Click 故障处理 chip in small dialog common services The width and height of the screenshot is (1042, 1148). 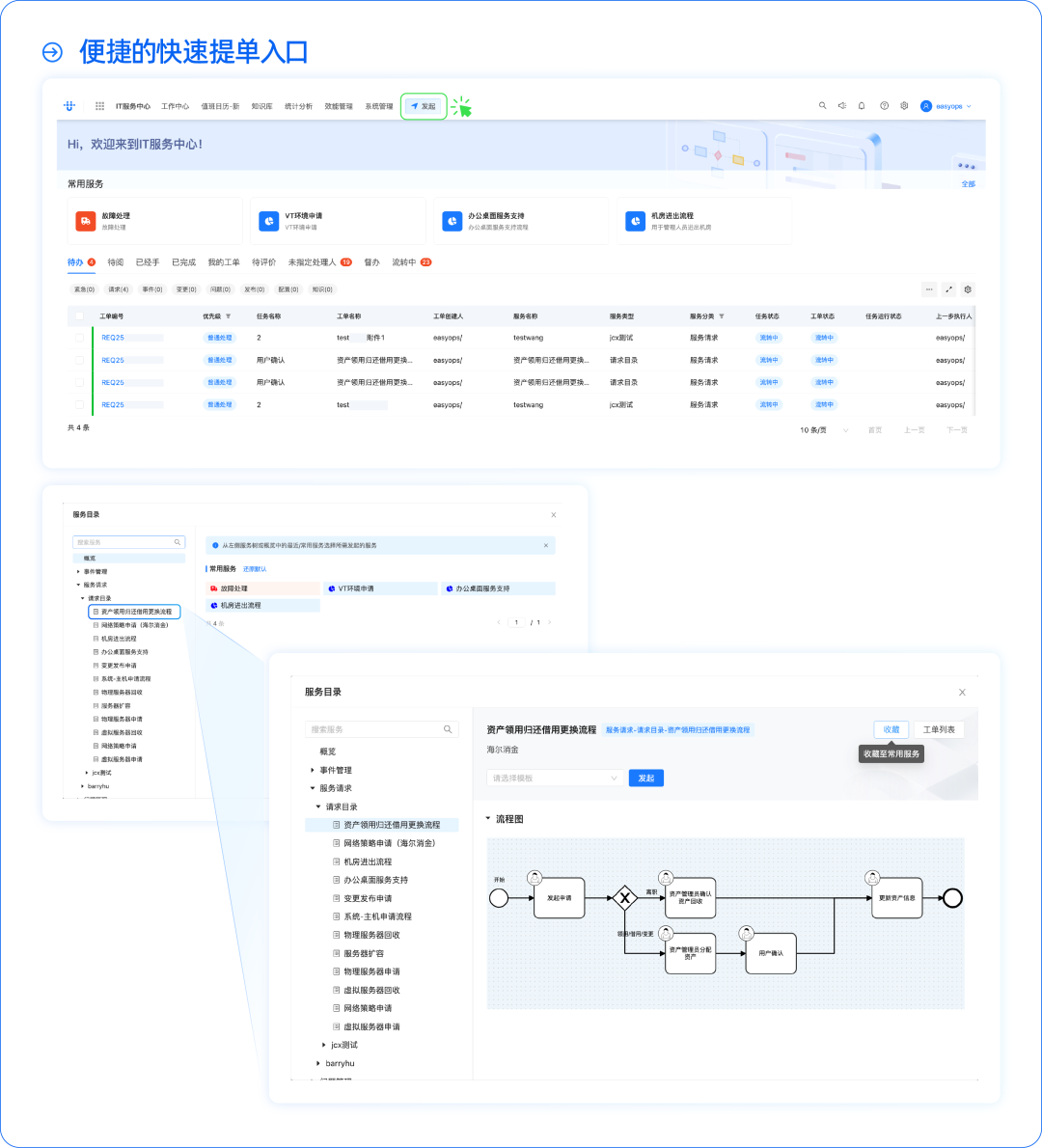pos(262,588)
